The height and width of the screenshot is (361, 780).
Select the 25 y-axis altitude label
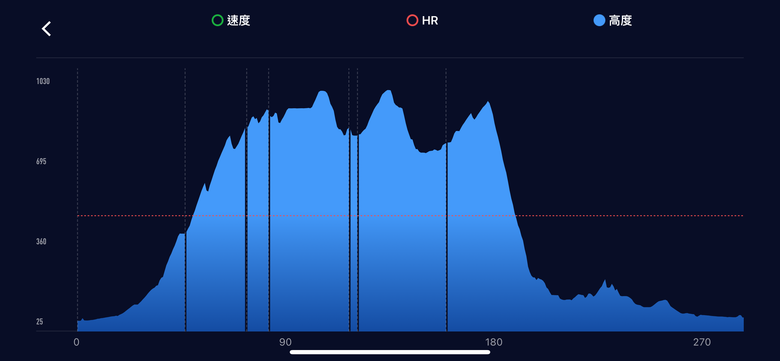point(40,322)
